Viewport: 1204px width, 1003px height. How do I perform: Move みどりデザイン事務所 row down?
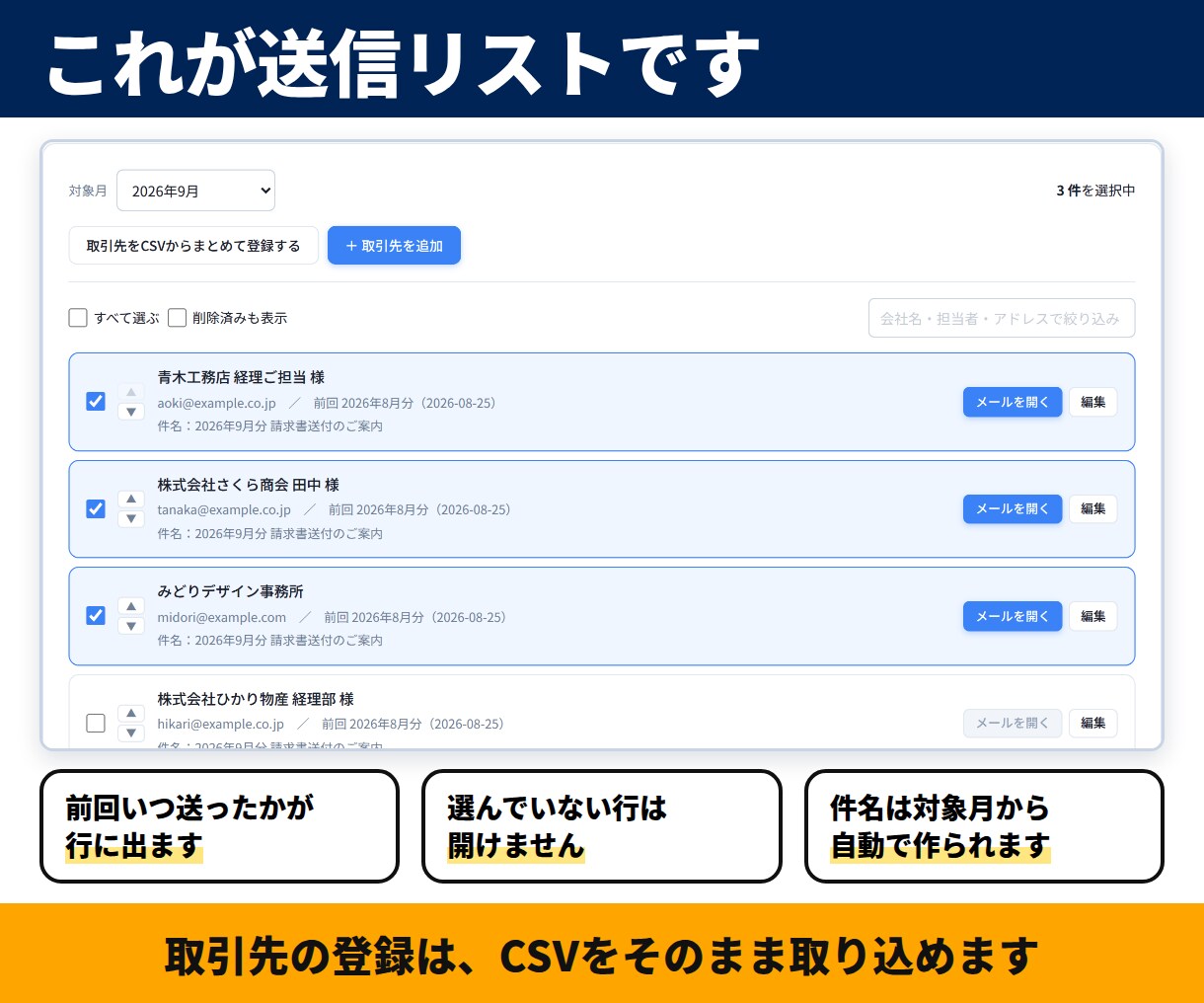pyautogui.click(x=131, y=626)
